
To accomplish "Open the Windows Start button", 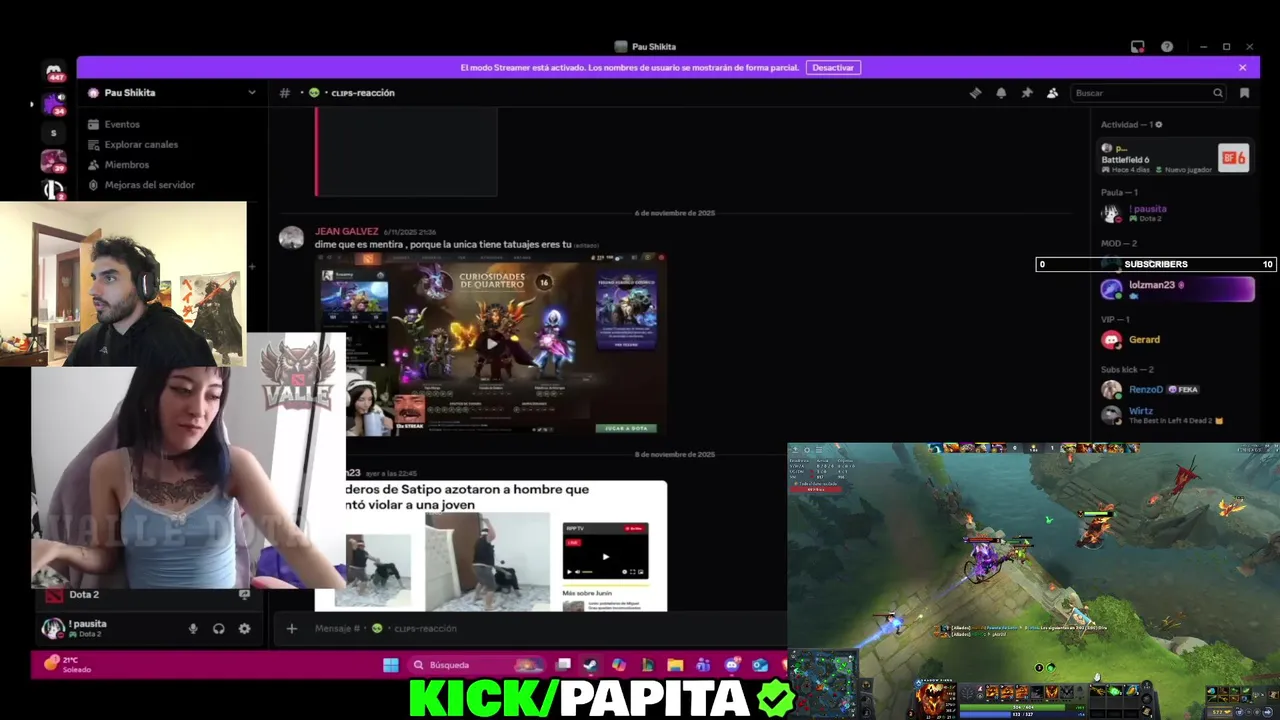I will 391,665.
